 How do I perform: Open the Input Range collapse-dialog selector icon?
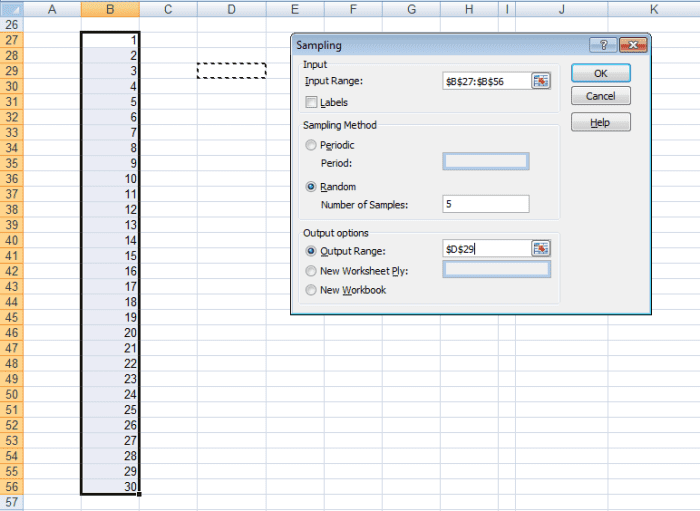click(x=541, y=81)
